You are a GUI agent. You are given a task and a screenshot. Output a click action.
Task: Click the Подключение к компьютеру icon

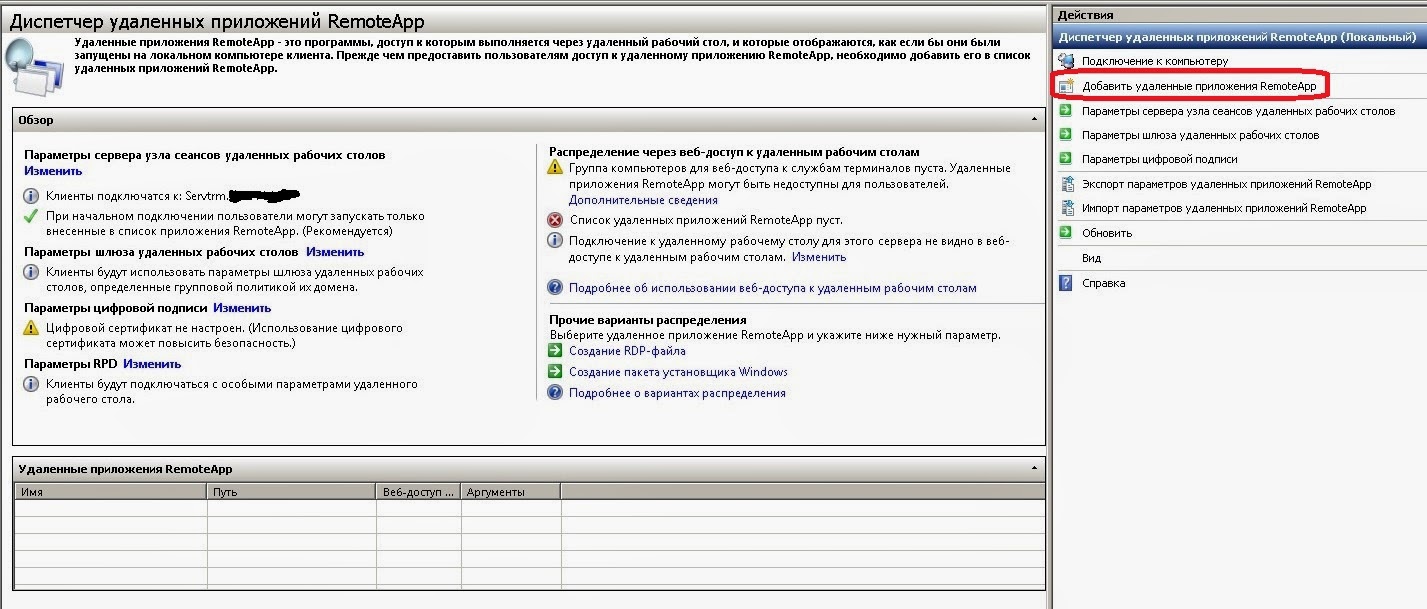(1066, 62)
